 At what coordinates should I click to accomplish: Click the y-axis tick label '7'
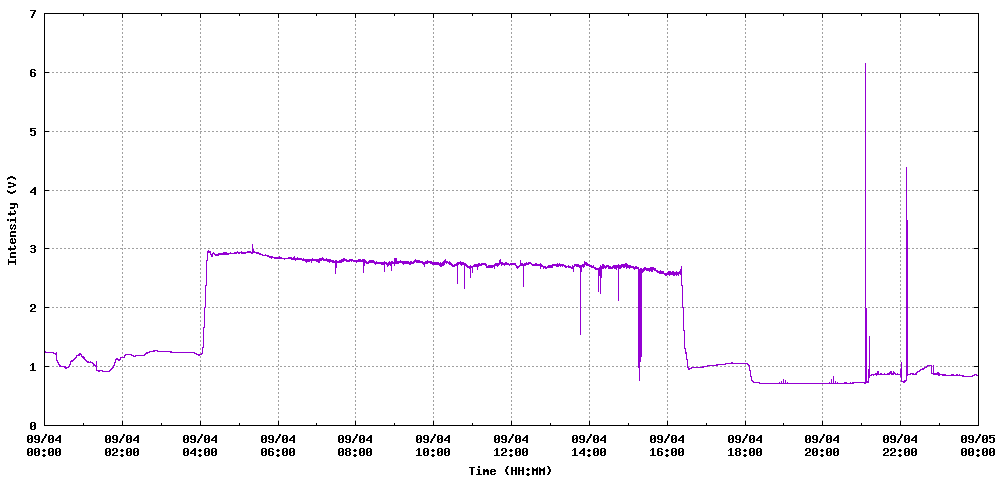click(x=33, y=13)
